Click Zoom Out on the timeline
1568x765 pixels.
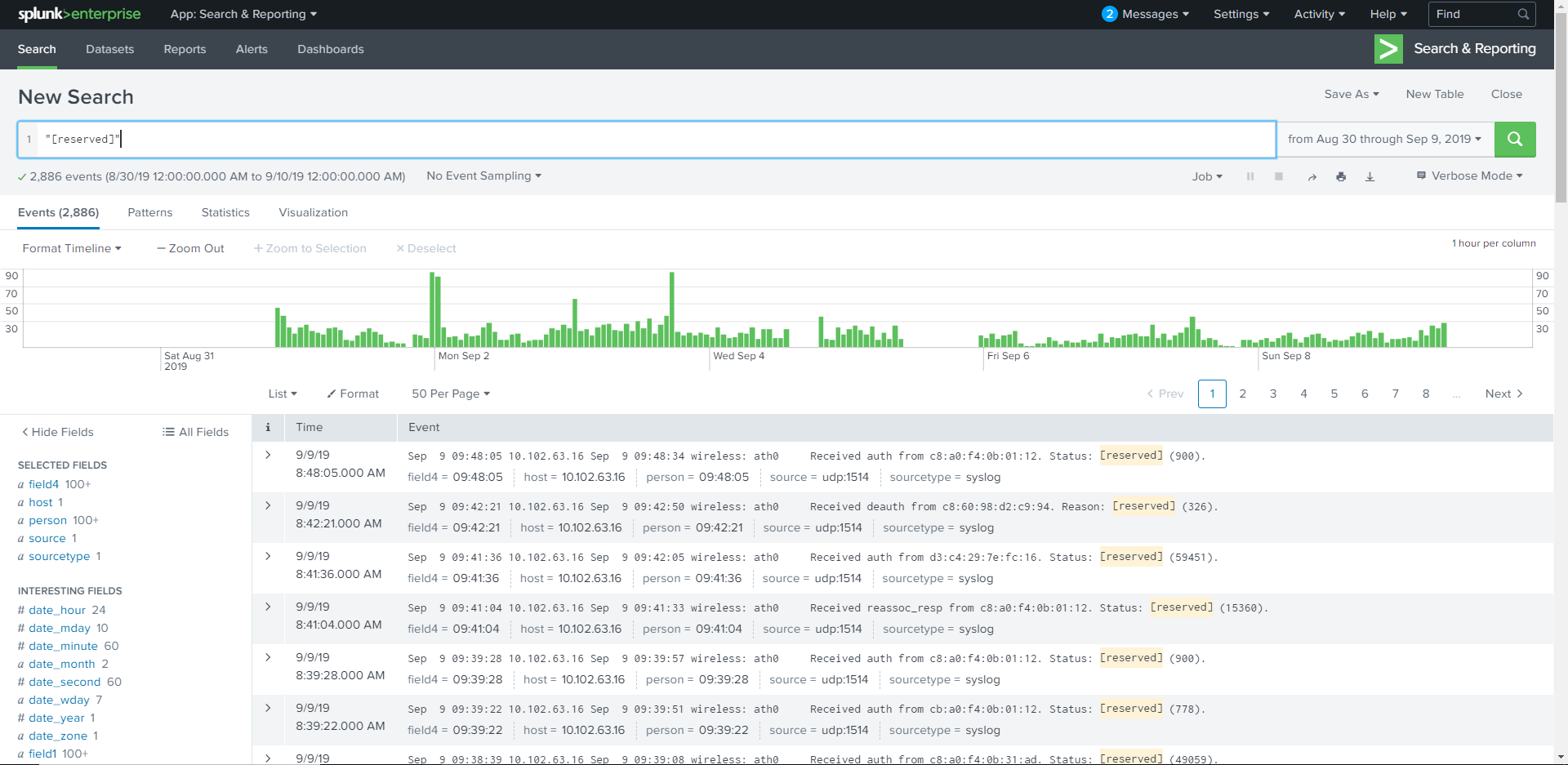click(x=190, y=248)
